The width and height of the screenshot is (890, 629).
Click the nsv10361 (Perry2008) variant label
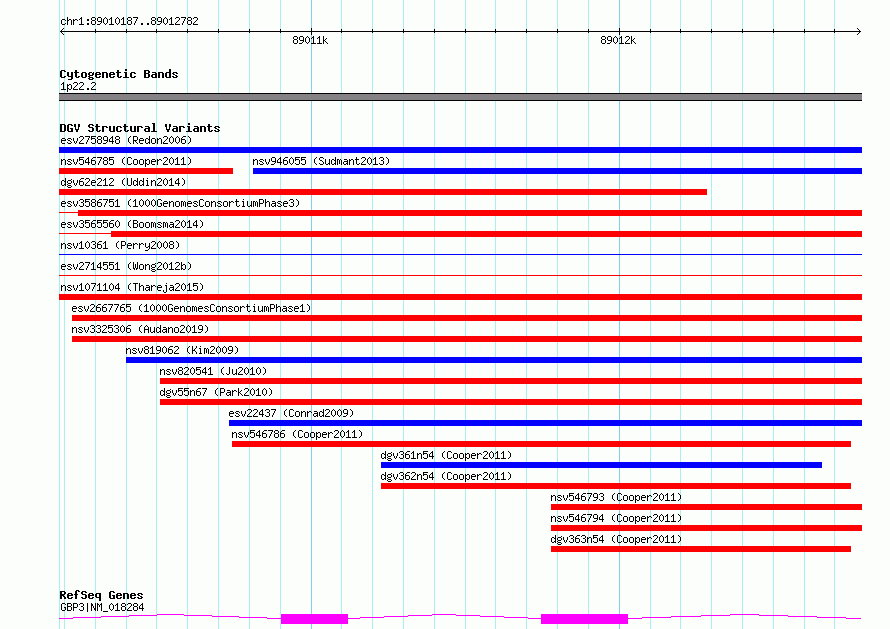pos(120,245)
